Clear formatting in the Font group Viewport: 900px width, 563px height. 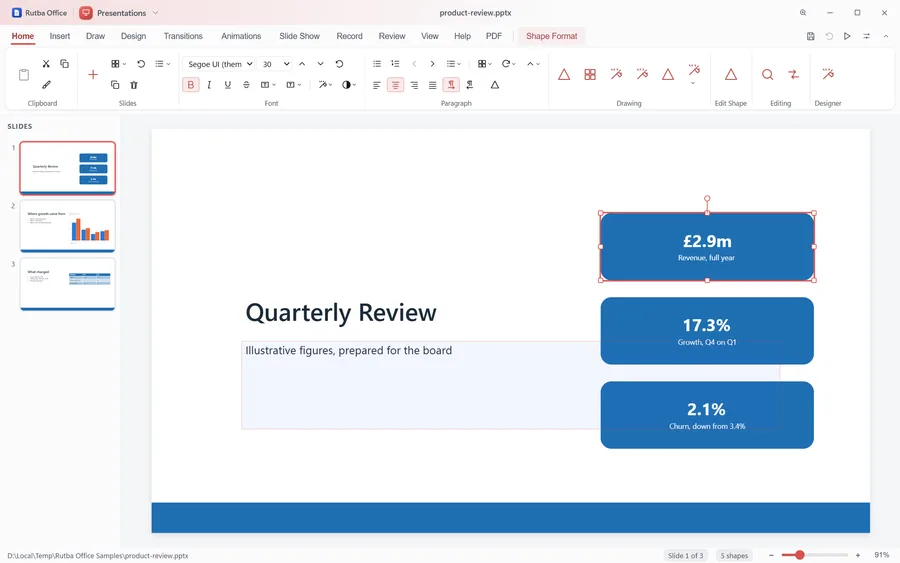[339, 64]
